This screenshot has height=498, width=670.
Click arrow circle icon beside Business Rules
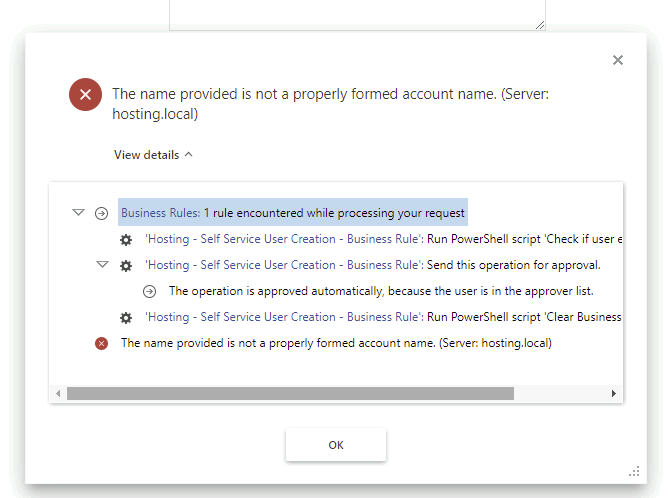[101, 213]
